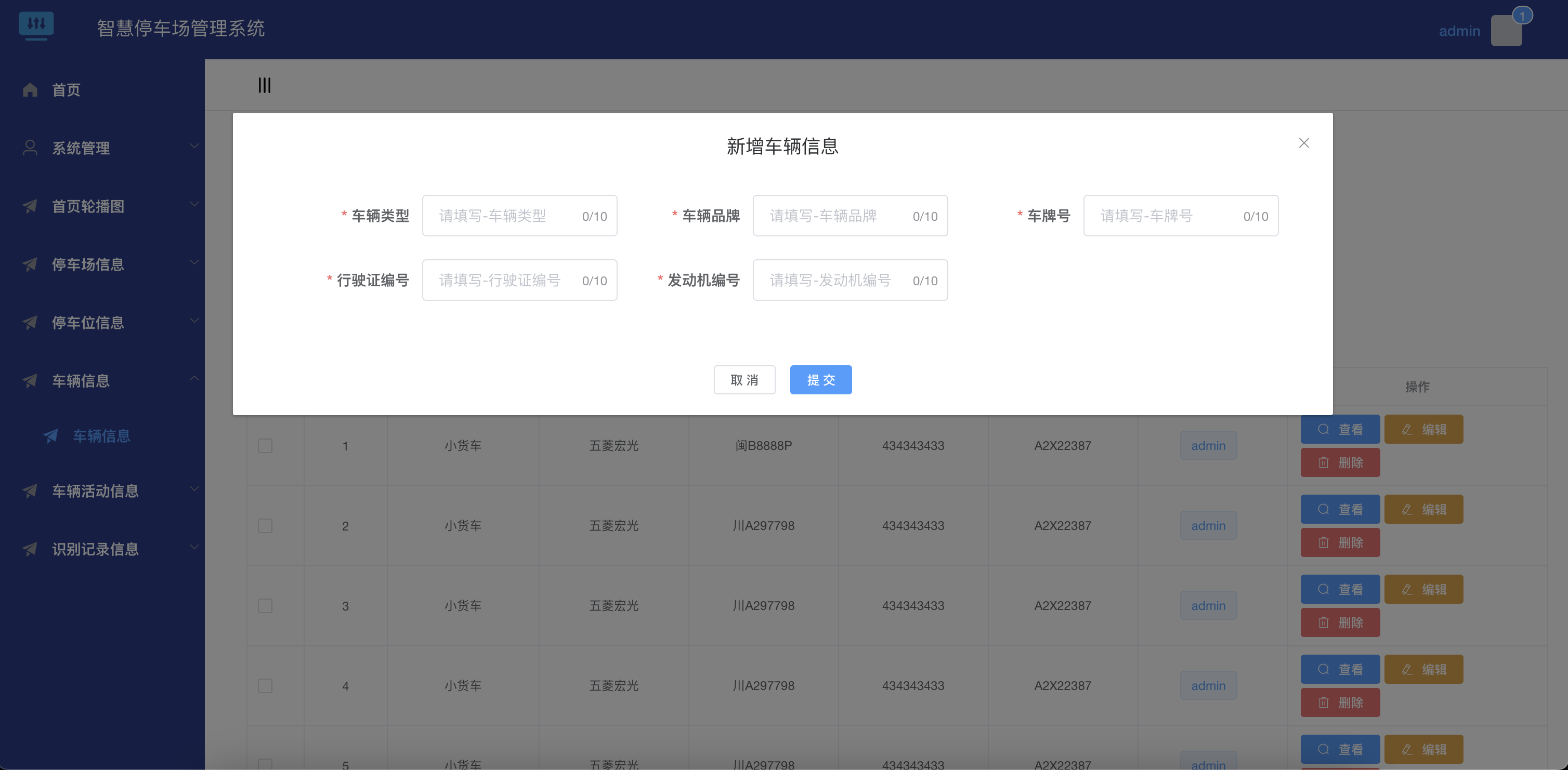
Task: Click paper plane icon beside 车辆活动信息
Action: pyautogui.click(x=30, y=491)
